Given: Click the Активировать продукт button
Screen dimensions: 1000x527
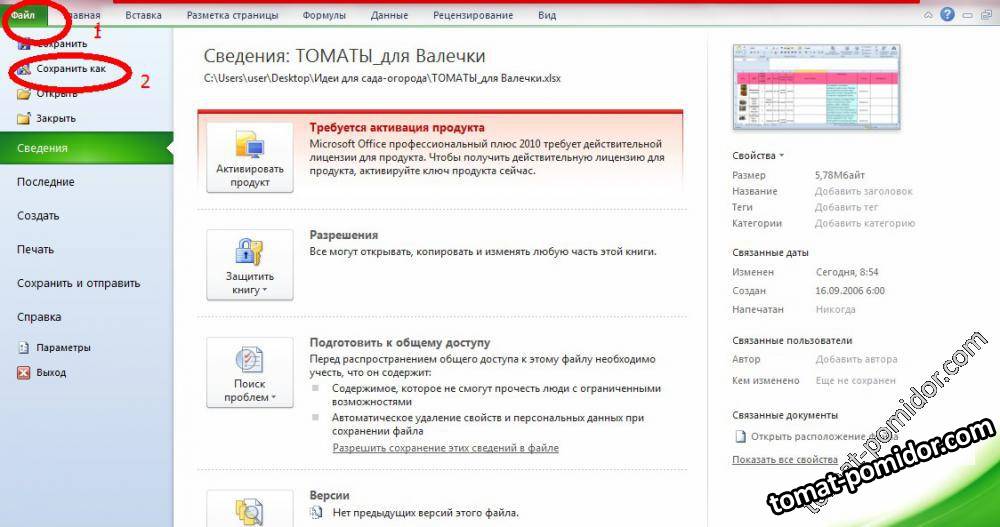Looking at the screenshot, I should (x=249, y=158).
